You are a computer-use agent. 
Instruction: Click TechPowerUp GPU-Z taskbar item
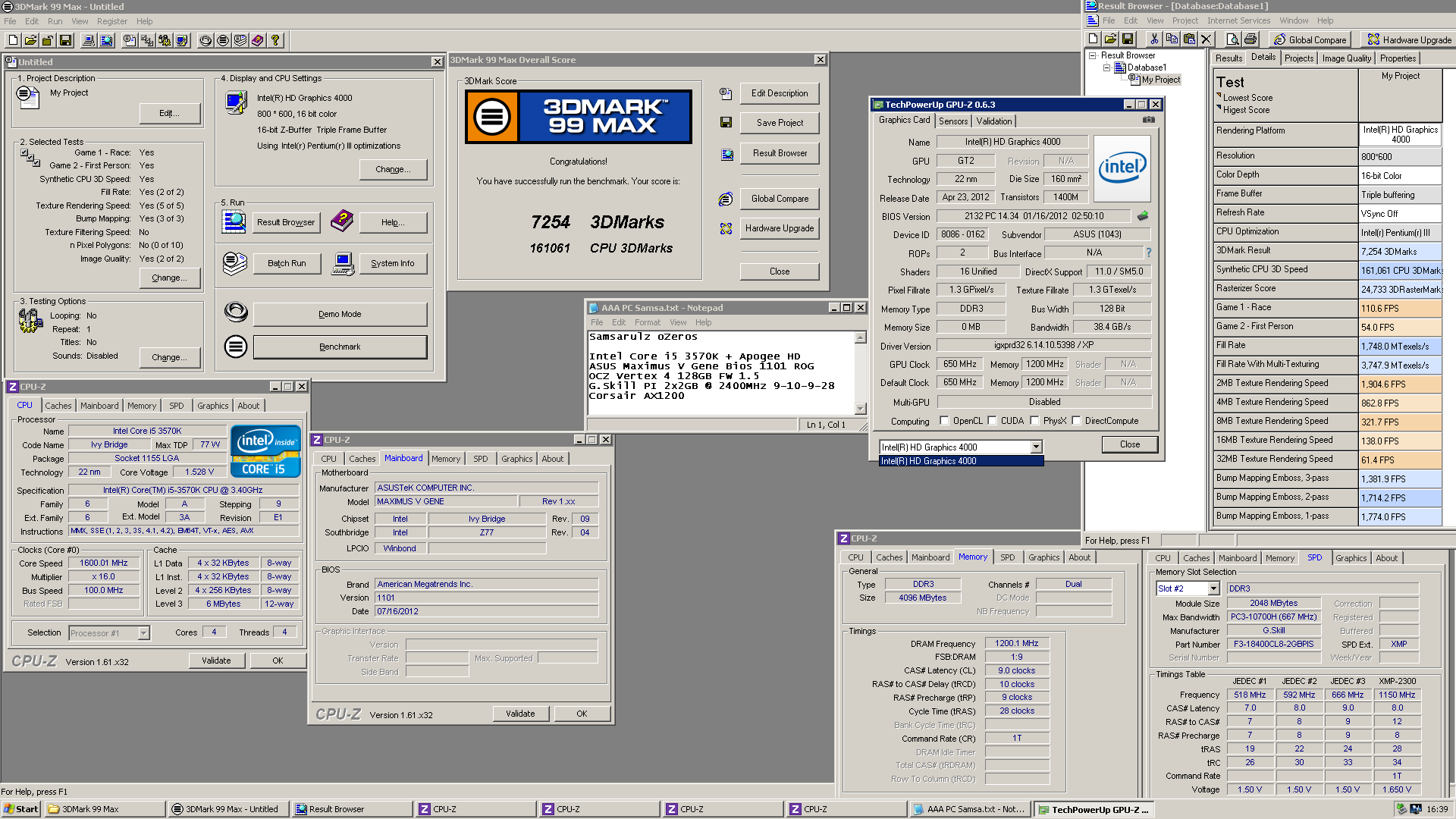[1094, 809]
